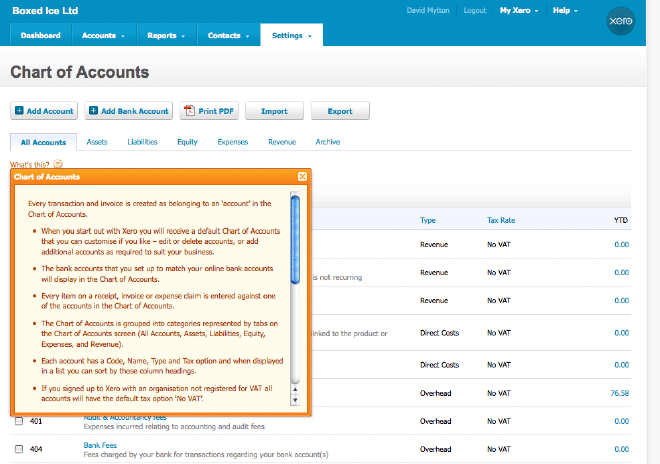Screen dimensions: 660x464
Task: Click the Logout link
Action: click(x=476, y=11)
